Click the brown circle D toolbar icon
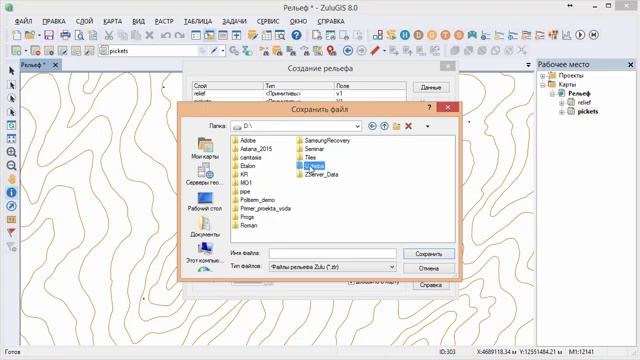 click(x=418, y=35)
